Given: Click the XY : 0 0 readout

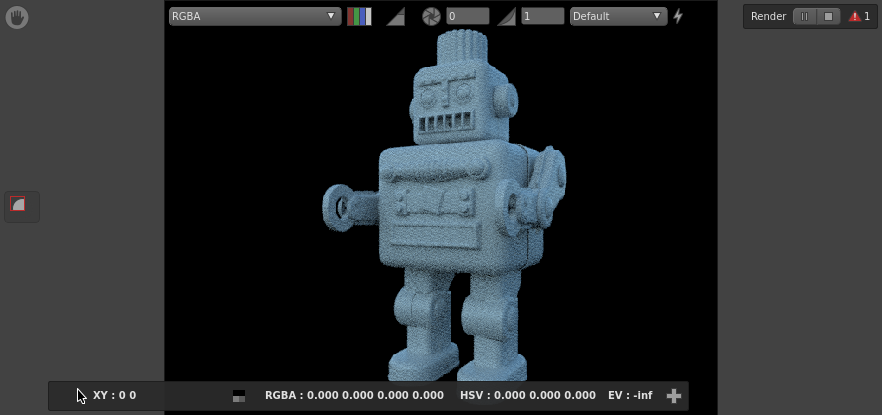Looking at the screenshot, I should click(115, 395).
